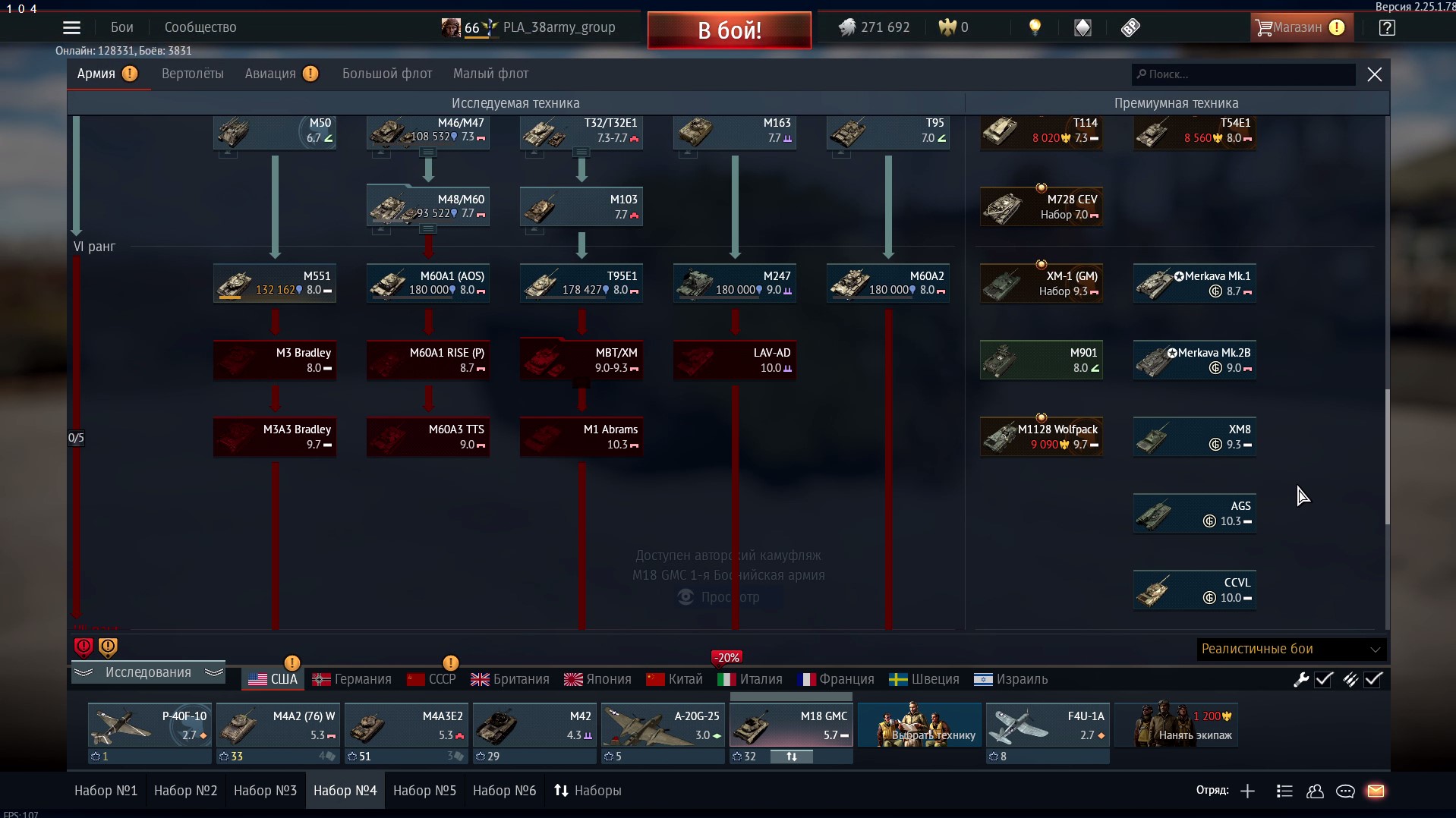Switch to the Малый флот tab
Screen dimensions: 1456x818
point(490,74)
